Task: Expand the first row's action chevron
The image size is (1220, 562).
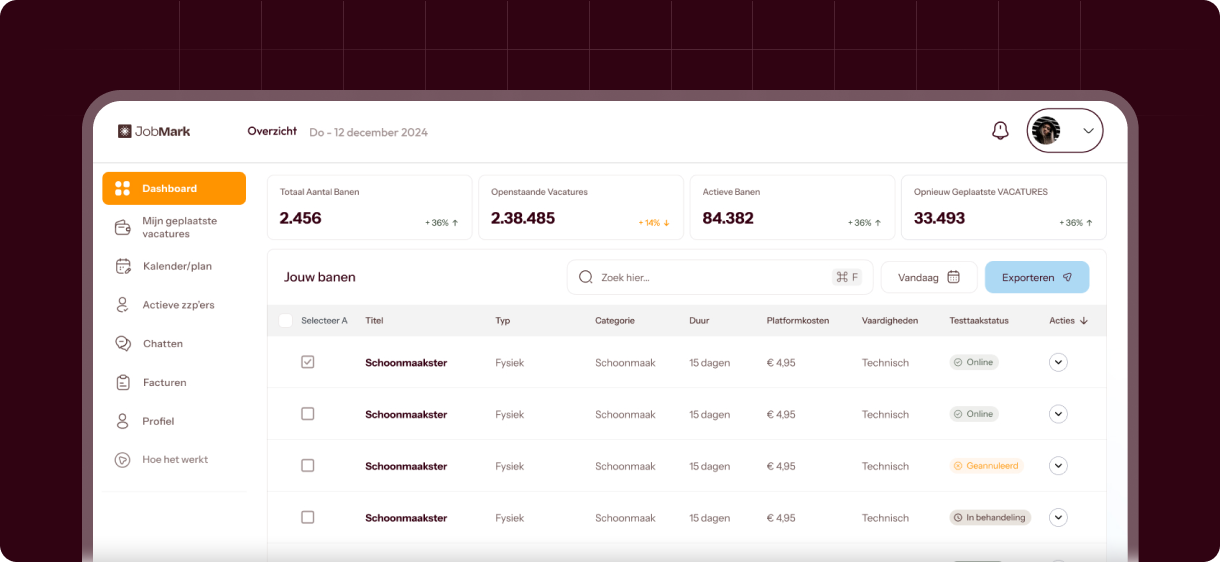Action: coord(1058,363)
